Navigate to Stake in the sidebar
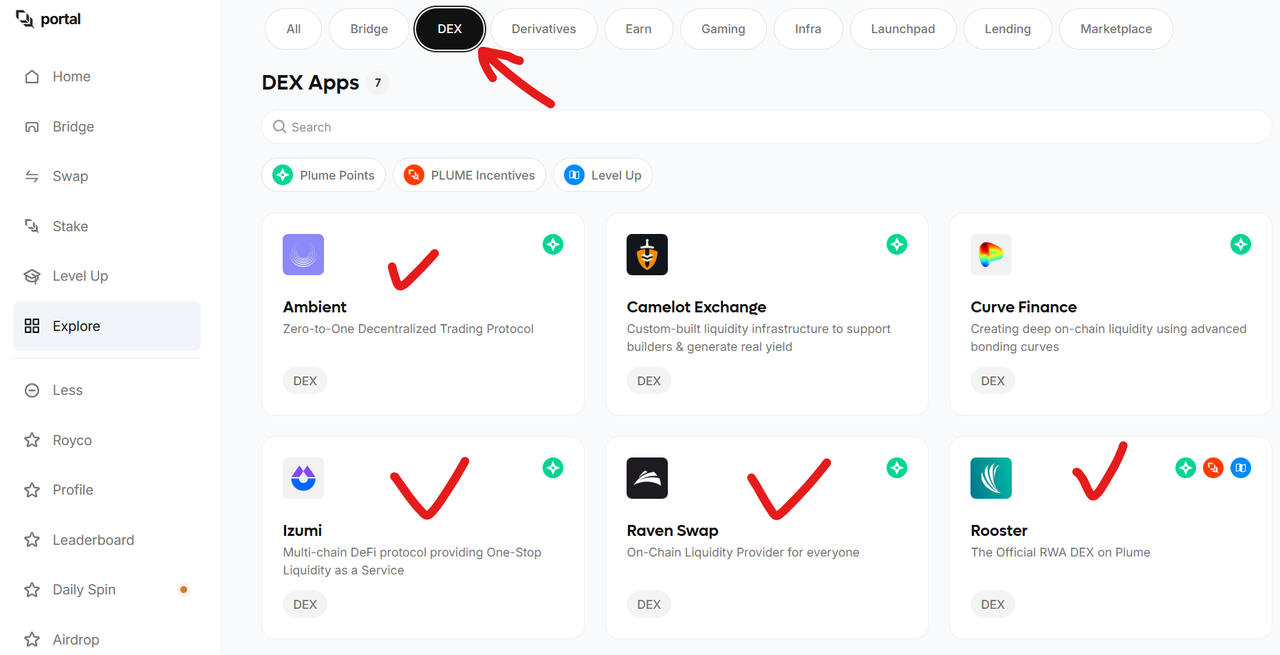The height and width of the screenshot is (655, 1280). 107,226
